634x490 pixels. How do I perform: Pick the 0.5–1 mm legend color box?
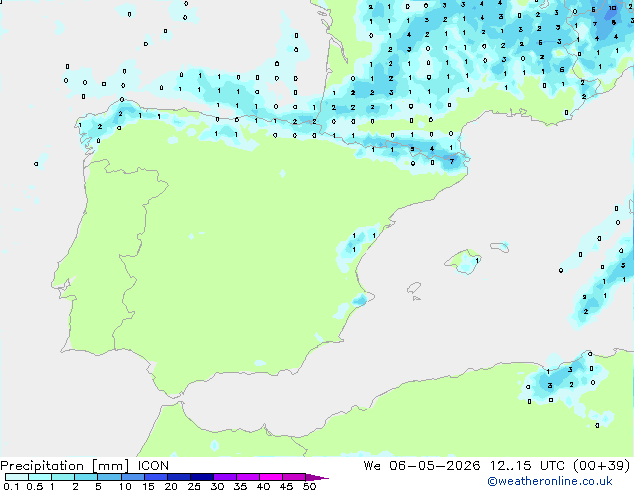click(40, 477)
